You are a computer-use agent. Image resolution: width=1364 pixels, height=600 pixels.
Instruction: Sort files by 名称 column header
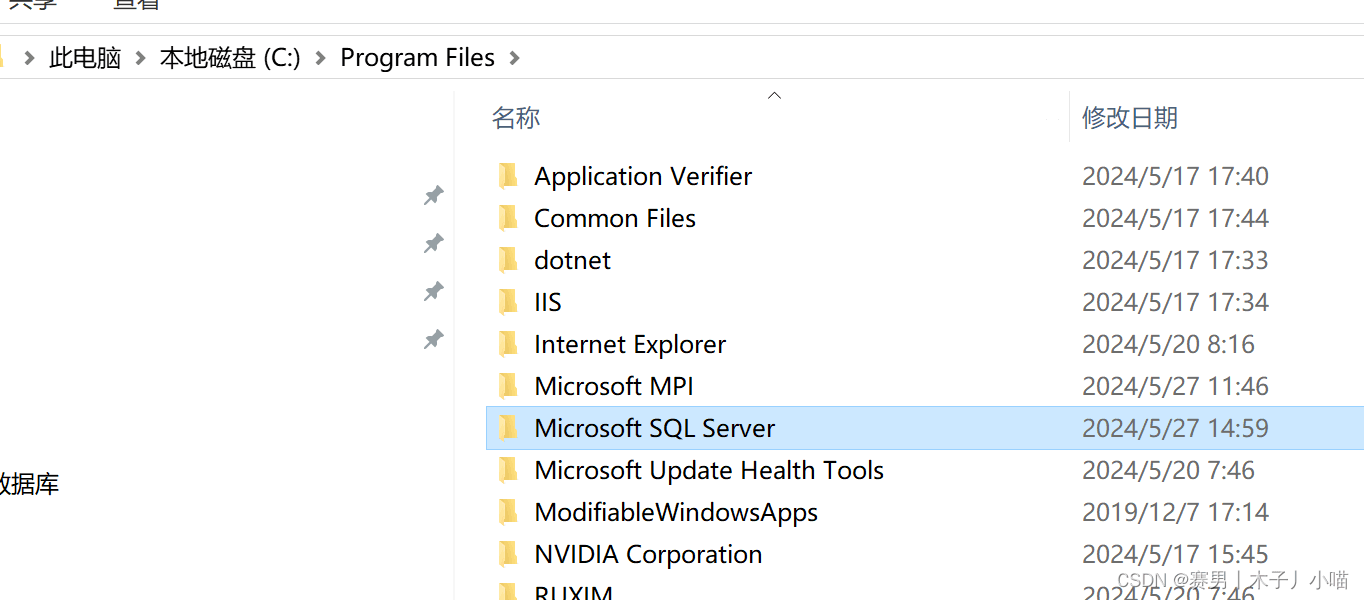(x=516, y=118)
